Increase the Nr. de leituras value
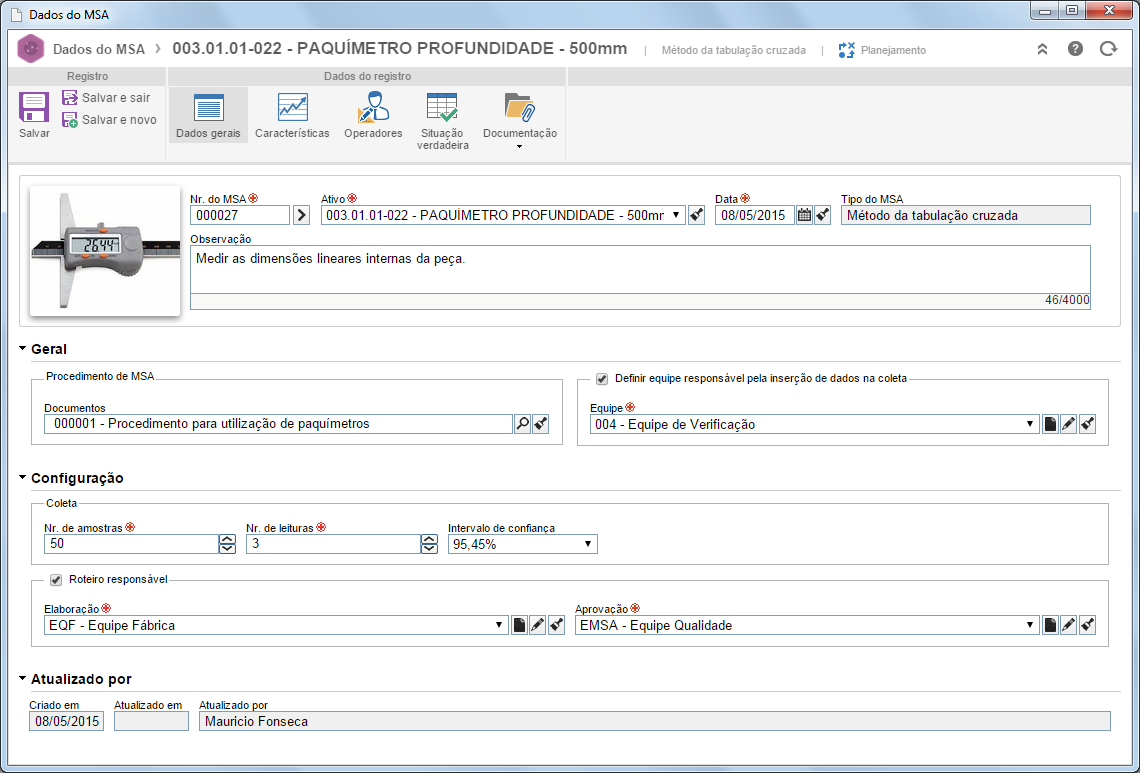The width and height of the screenshot is (1140, 773). pos(430,540)
